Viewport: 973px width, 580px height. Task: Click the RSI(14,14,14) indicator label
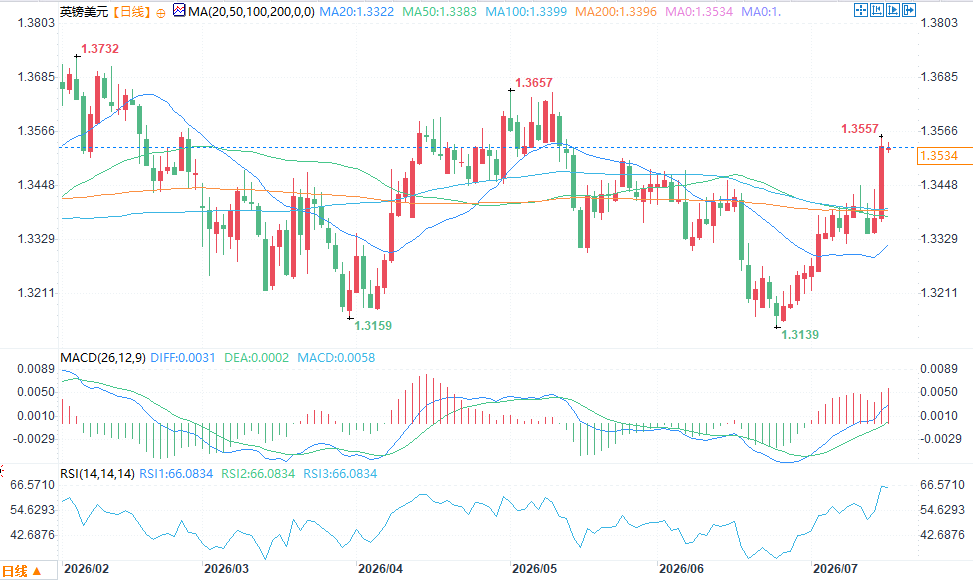click(x=97, y=474)
